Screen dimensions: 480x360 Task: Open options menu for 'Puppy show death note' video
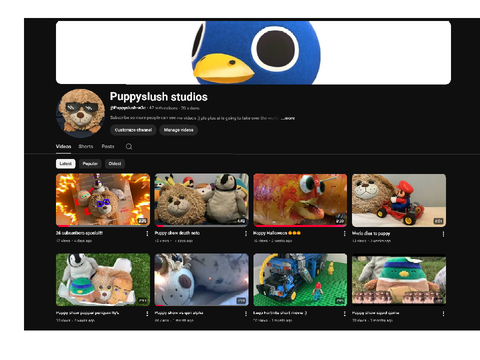(x=246, y=234)
